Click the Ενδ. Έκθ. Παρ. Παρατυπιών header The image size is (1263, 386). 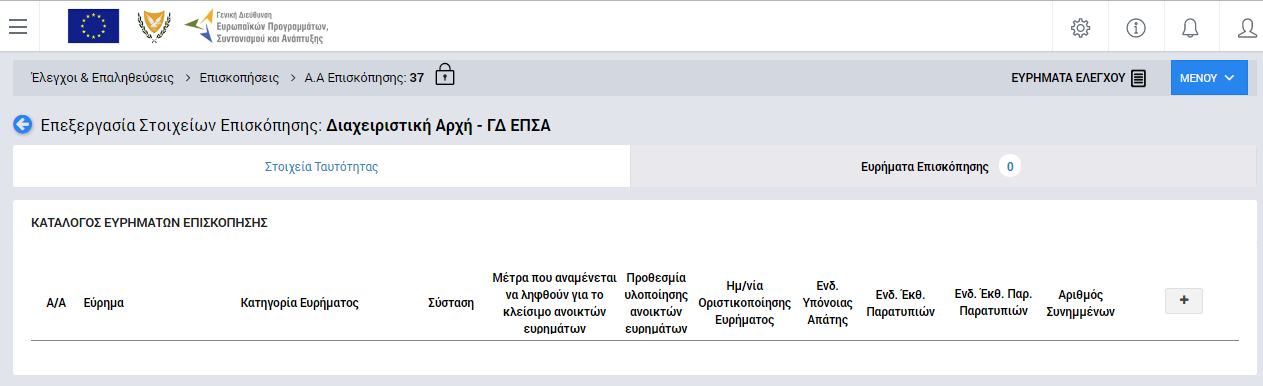point(993,302)
